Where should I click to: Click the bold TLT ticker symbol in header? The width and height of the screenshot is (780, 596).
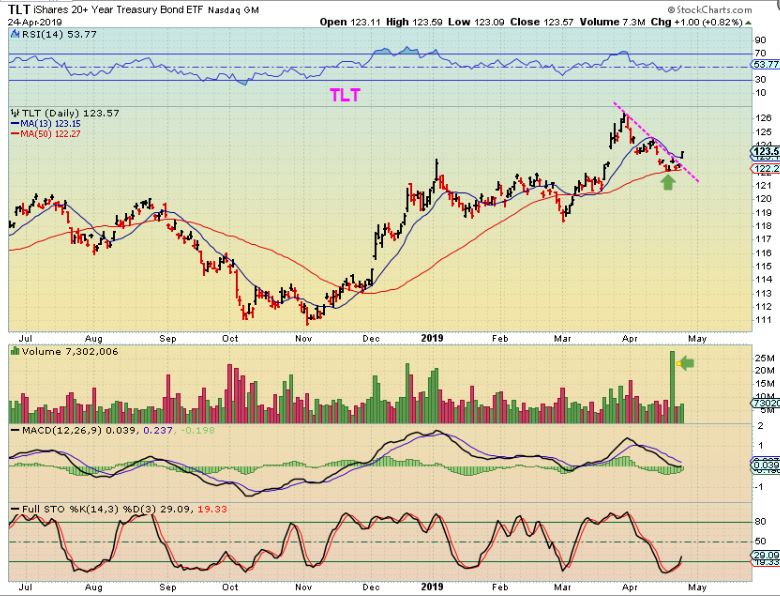(x=19, y=9)
